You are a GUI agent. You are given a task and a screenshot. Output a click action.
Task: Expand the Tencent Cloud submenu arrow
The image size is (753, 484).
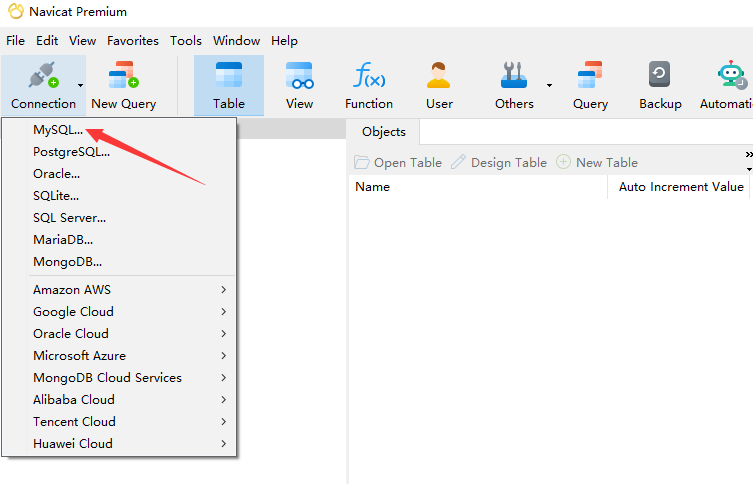pyautogui.click(x=223, y=422)
